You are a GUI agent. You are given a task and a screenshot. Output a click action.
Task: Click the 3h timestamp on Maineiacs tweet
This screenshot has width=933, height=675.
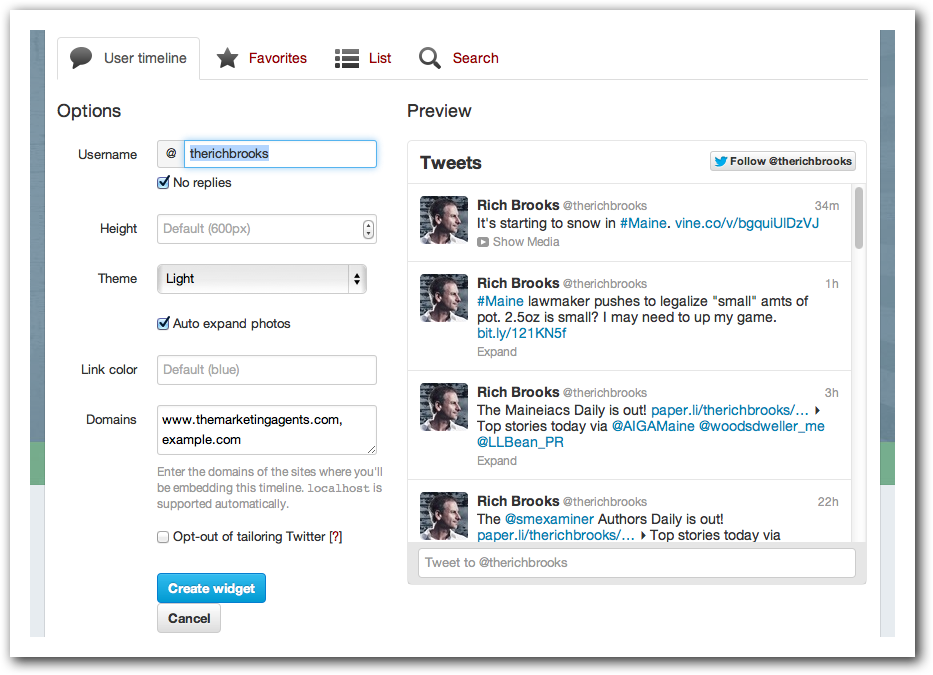coord(831,393)
